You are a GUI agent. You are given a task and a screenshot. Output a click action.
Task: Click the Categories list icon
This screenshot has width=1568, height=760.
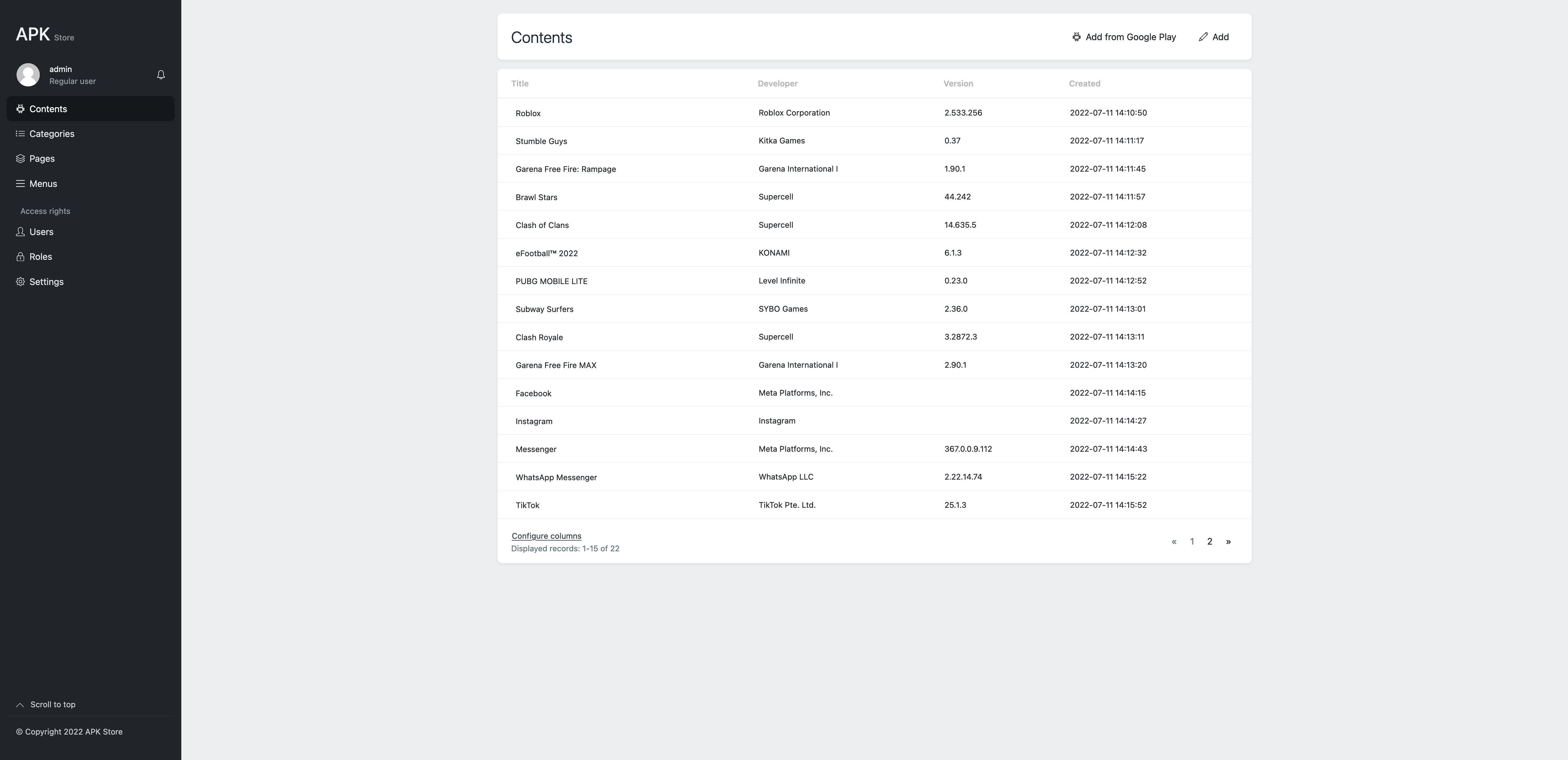point(20,134)
